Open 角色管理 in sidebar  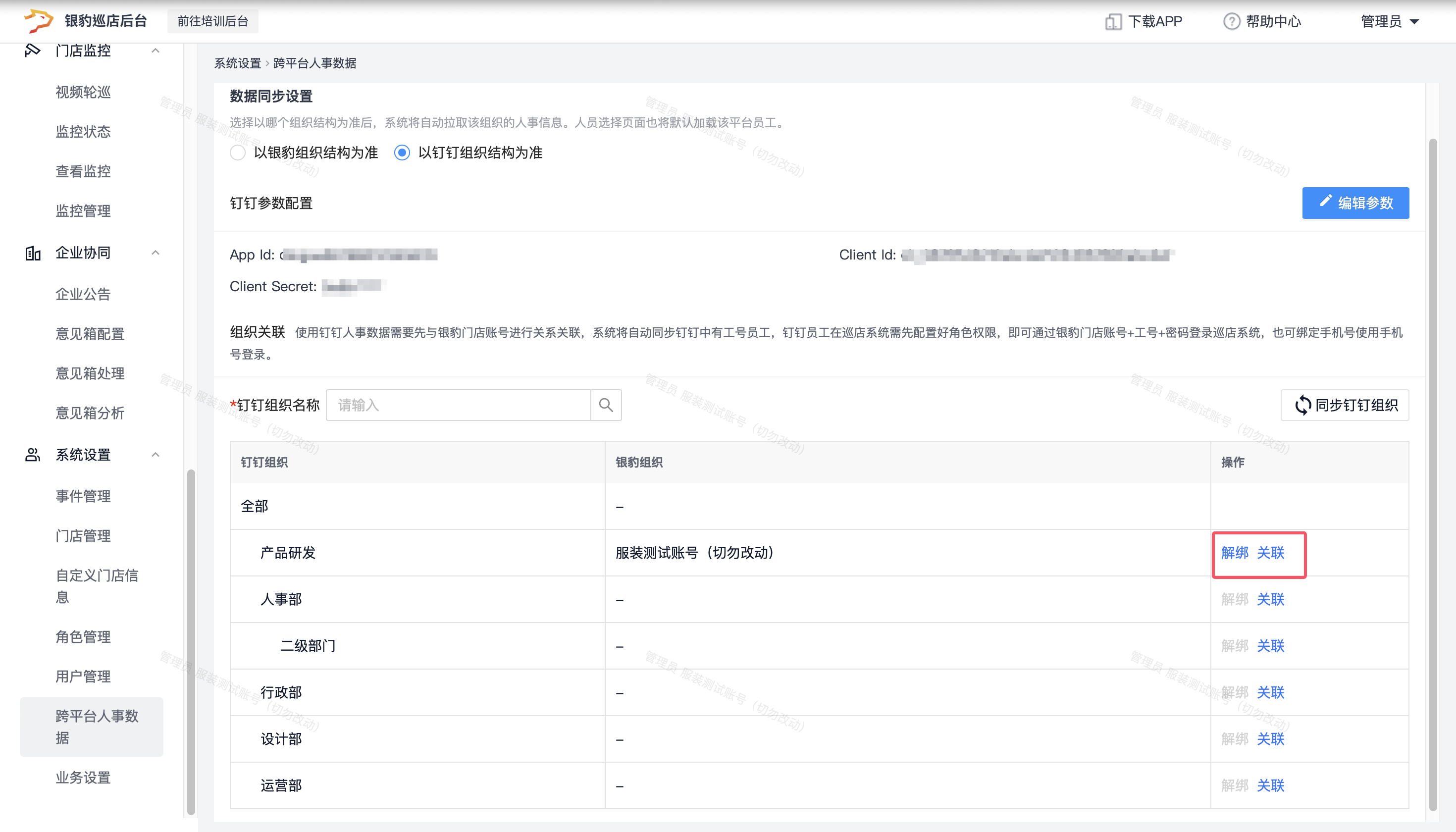[83, 636]
